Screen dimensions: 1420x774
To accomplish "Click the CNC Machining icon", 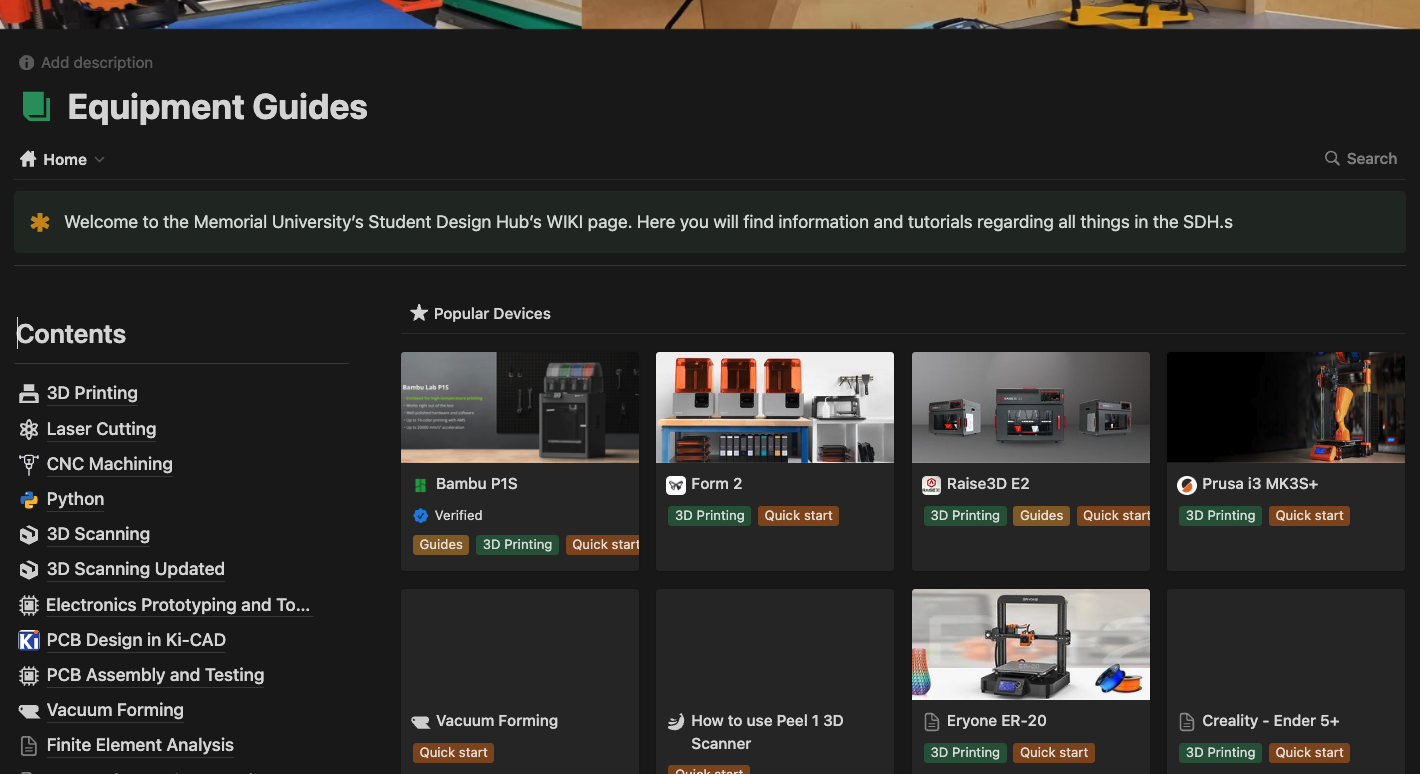I will click(x=29, y=464).
